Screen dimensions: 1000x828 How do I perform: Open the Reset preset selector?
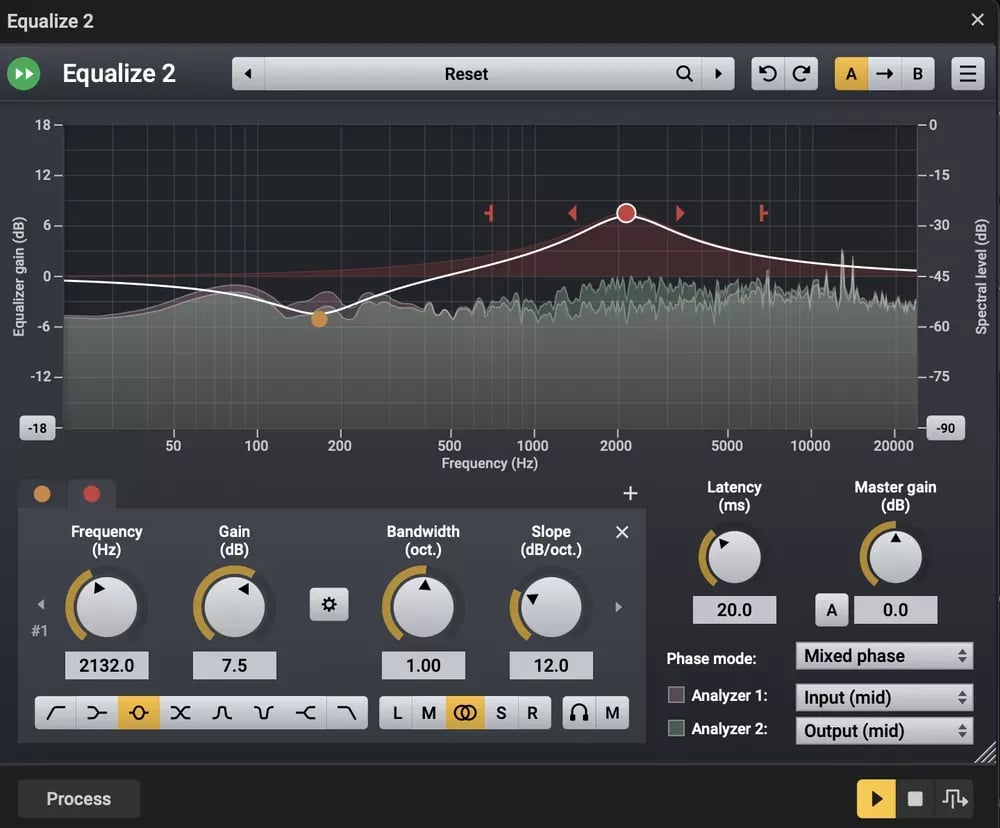(x=466, y=74)
